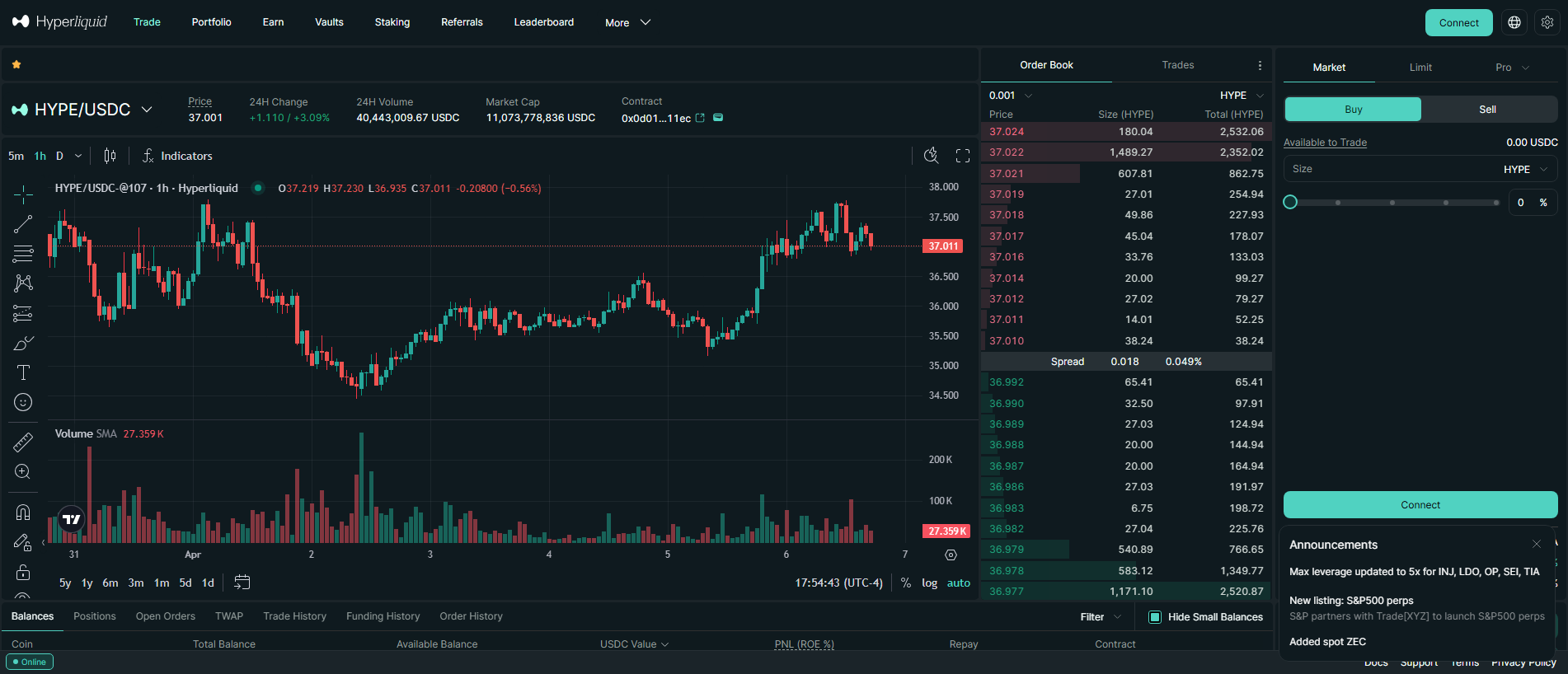The height and width of the screenshot is (674, 1568).
Task: Click the percent value input box
Action: 1533,203
